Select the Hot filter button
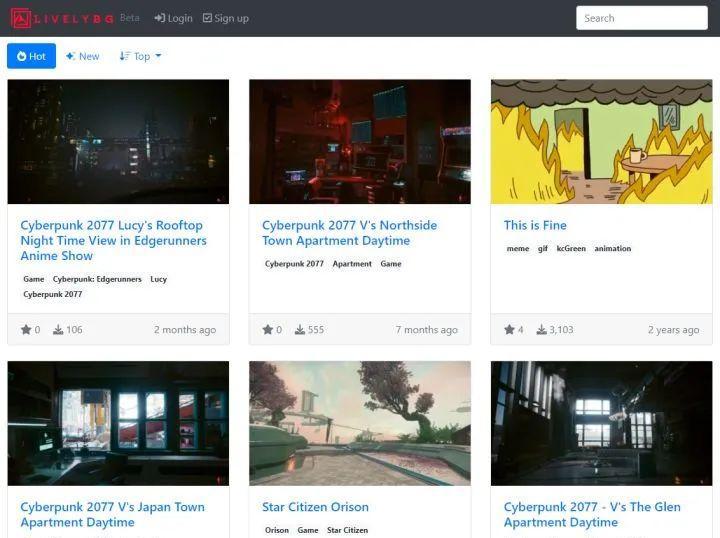720x538 pixels. click(31, 56)
